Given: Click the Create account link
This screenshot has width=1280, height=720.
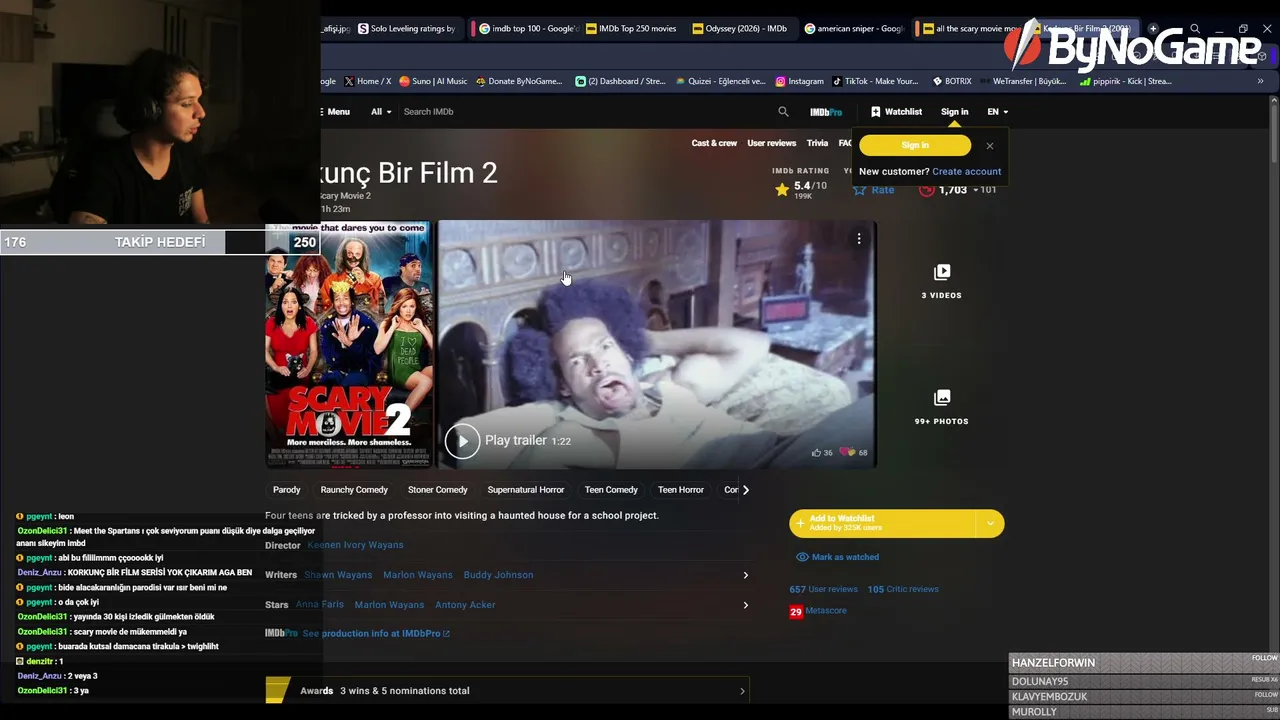Looking at the screenshot, I should (966, 172).
